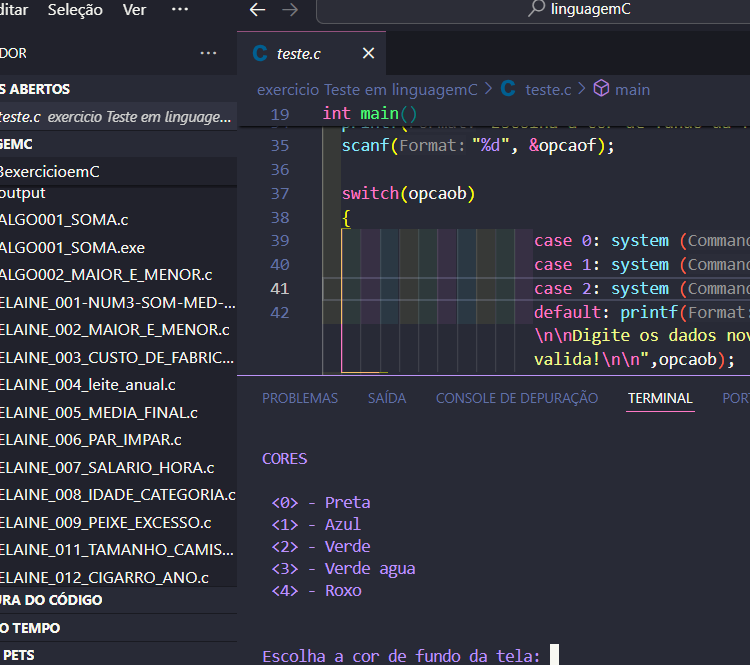This screenshot has width=750, height=665.
Task: Expand the PETS section
Action: click(118, 655)
